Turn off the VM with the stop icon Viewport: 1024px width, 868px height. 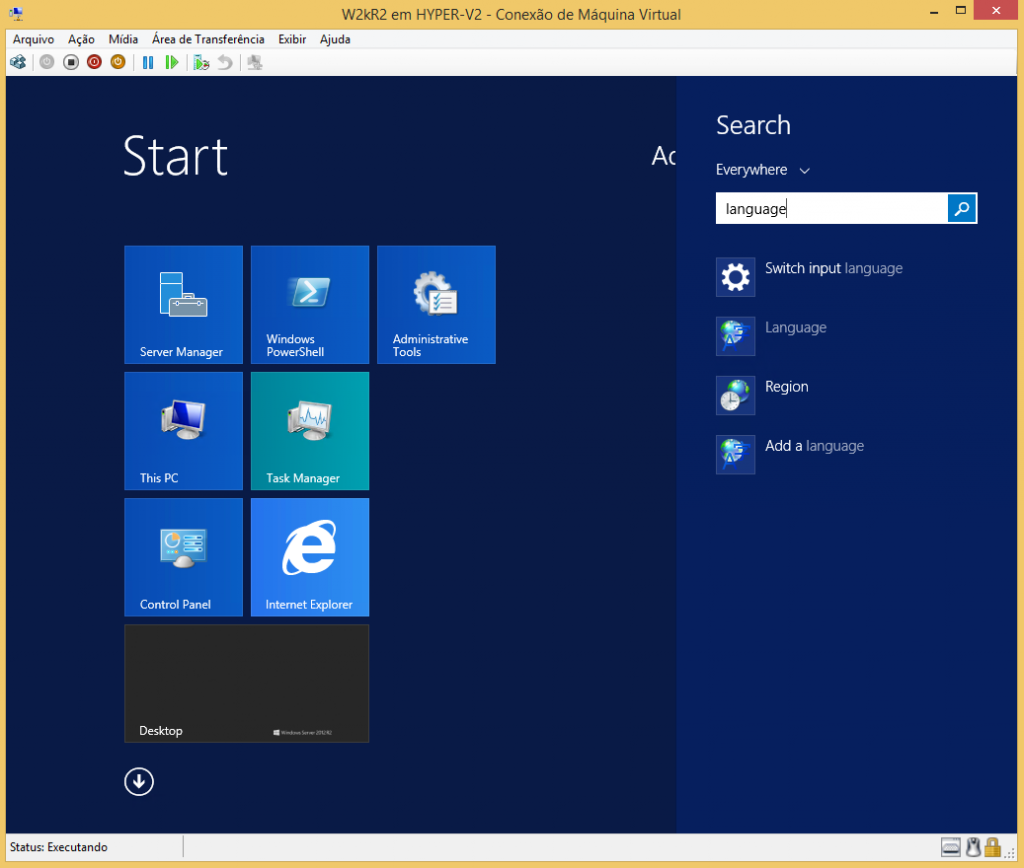click(71, 63)
